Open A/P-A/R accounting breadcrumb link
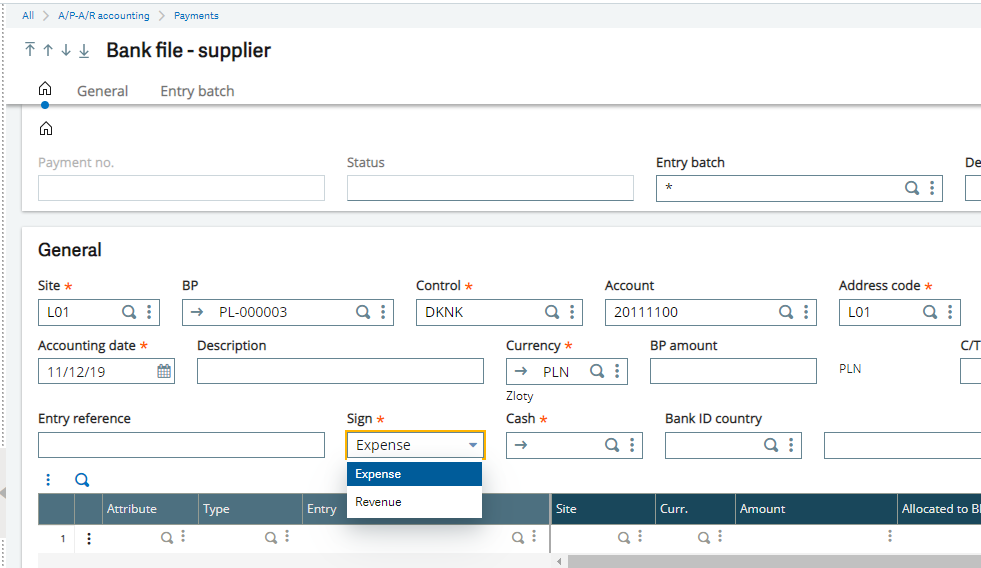 coord(104,16)
